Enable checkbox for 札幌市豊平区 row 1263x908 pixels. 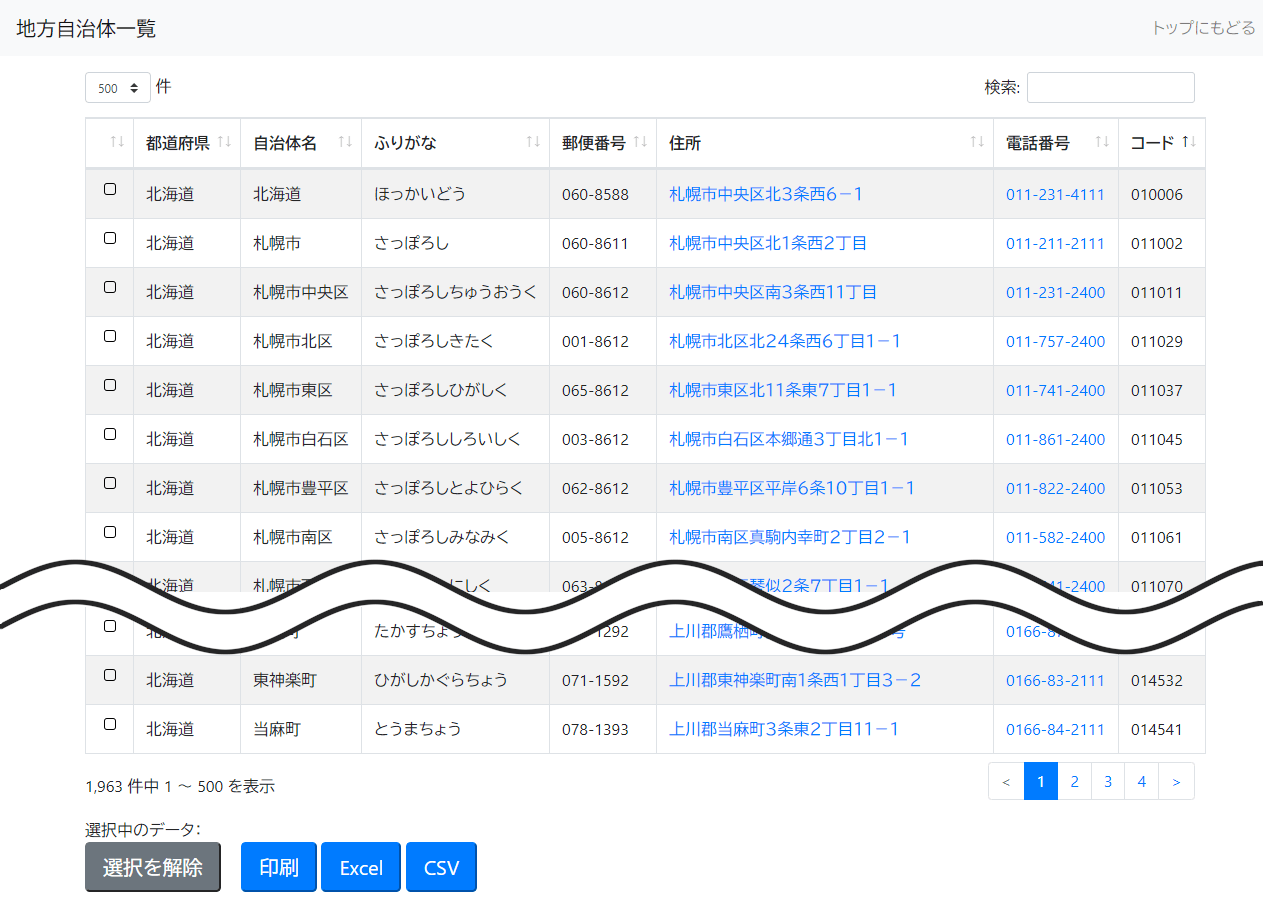pos(110,483)
